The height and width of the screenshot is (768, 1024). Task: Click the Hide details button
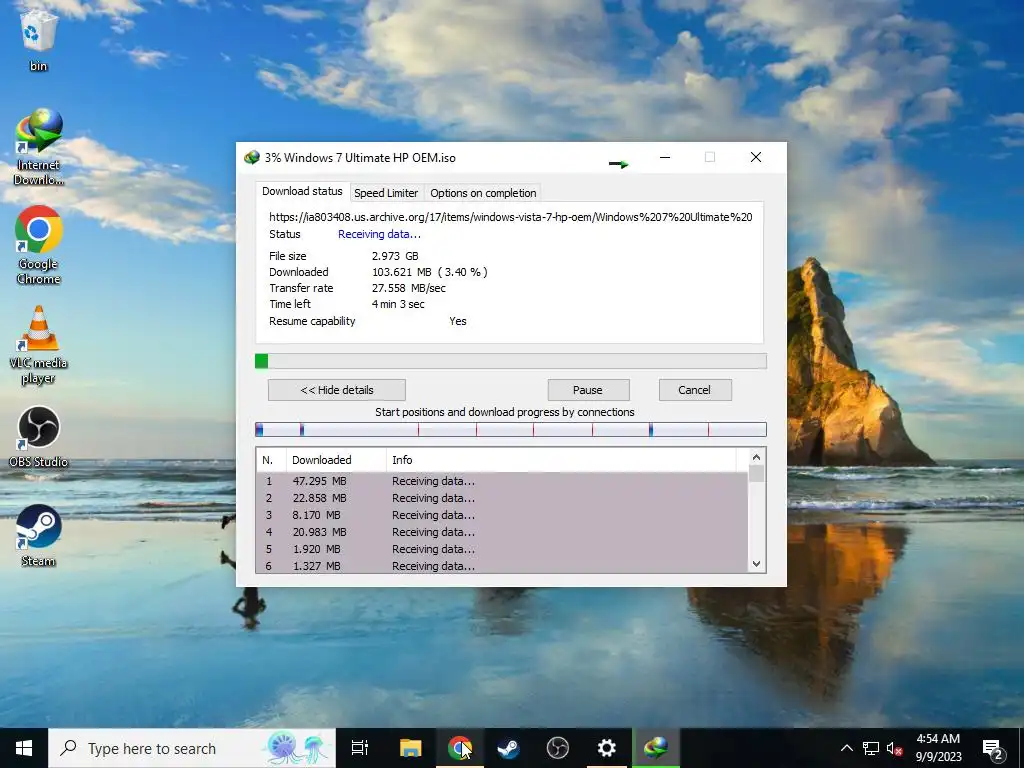(x=337, y=390)
